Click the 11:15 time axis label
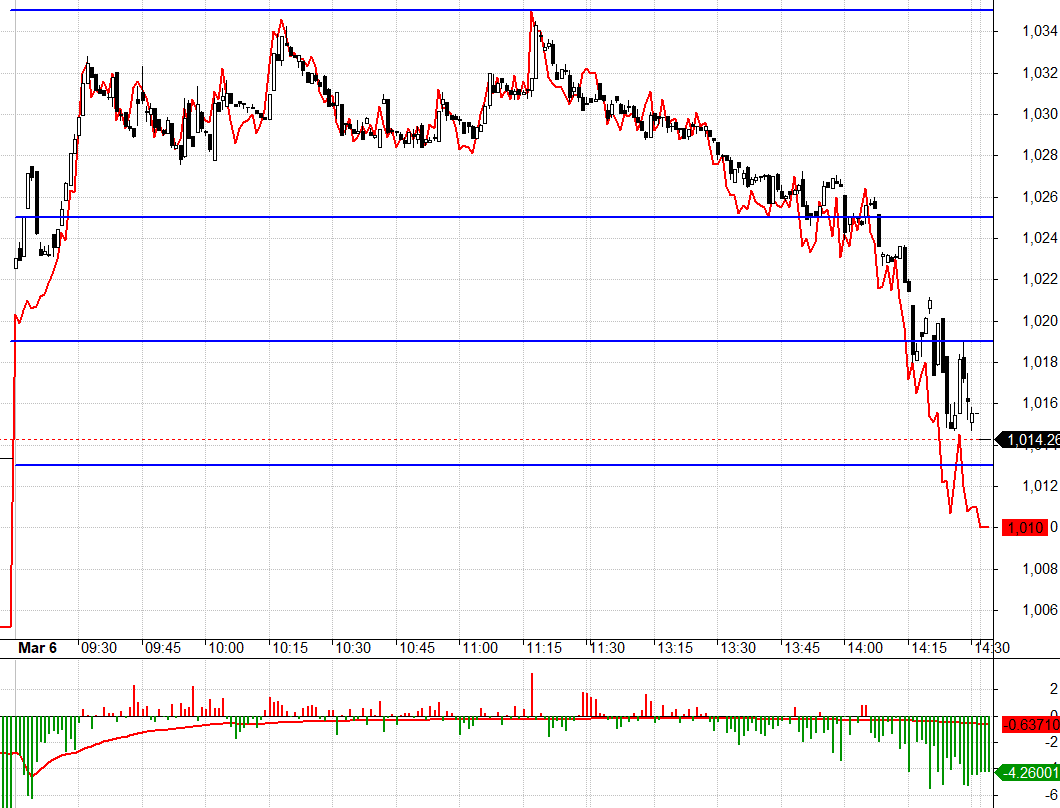Screen dimensions: 1060x808 pos(544,648)
